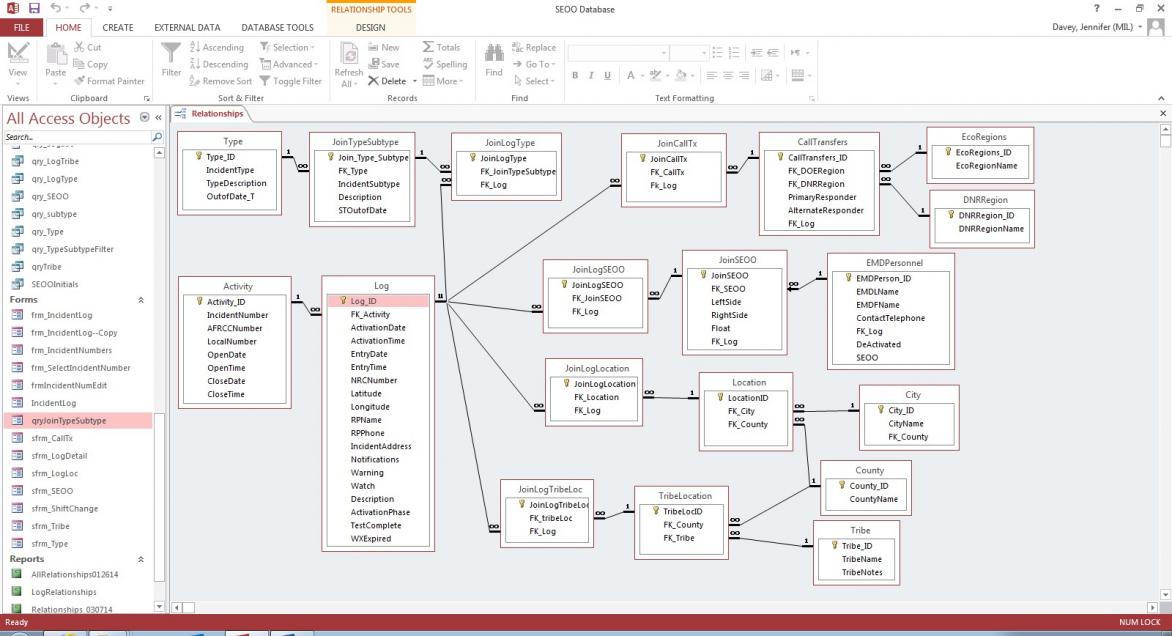Open Select dropdown in Find group

tap(534, 81)
